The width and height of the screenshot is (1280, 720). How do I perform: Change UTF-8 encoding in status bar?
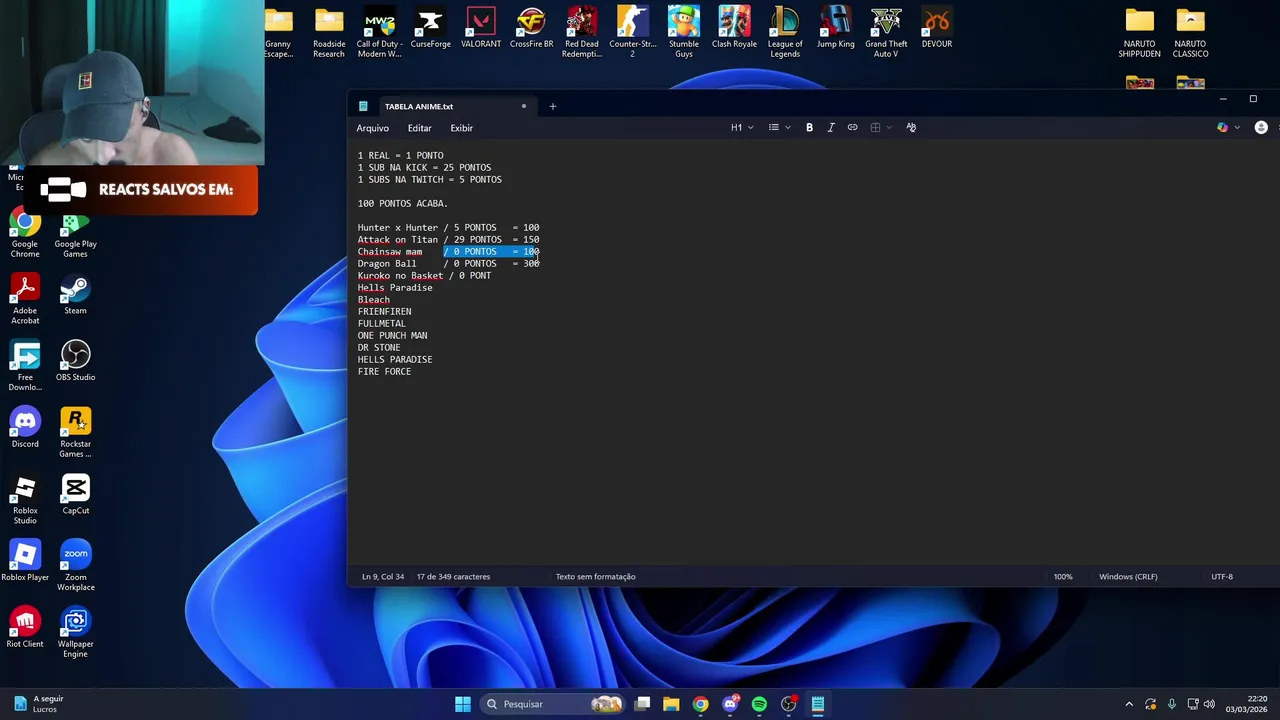coord(1222,577)
